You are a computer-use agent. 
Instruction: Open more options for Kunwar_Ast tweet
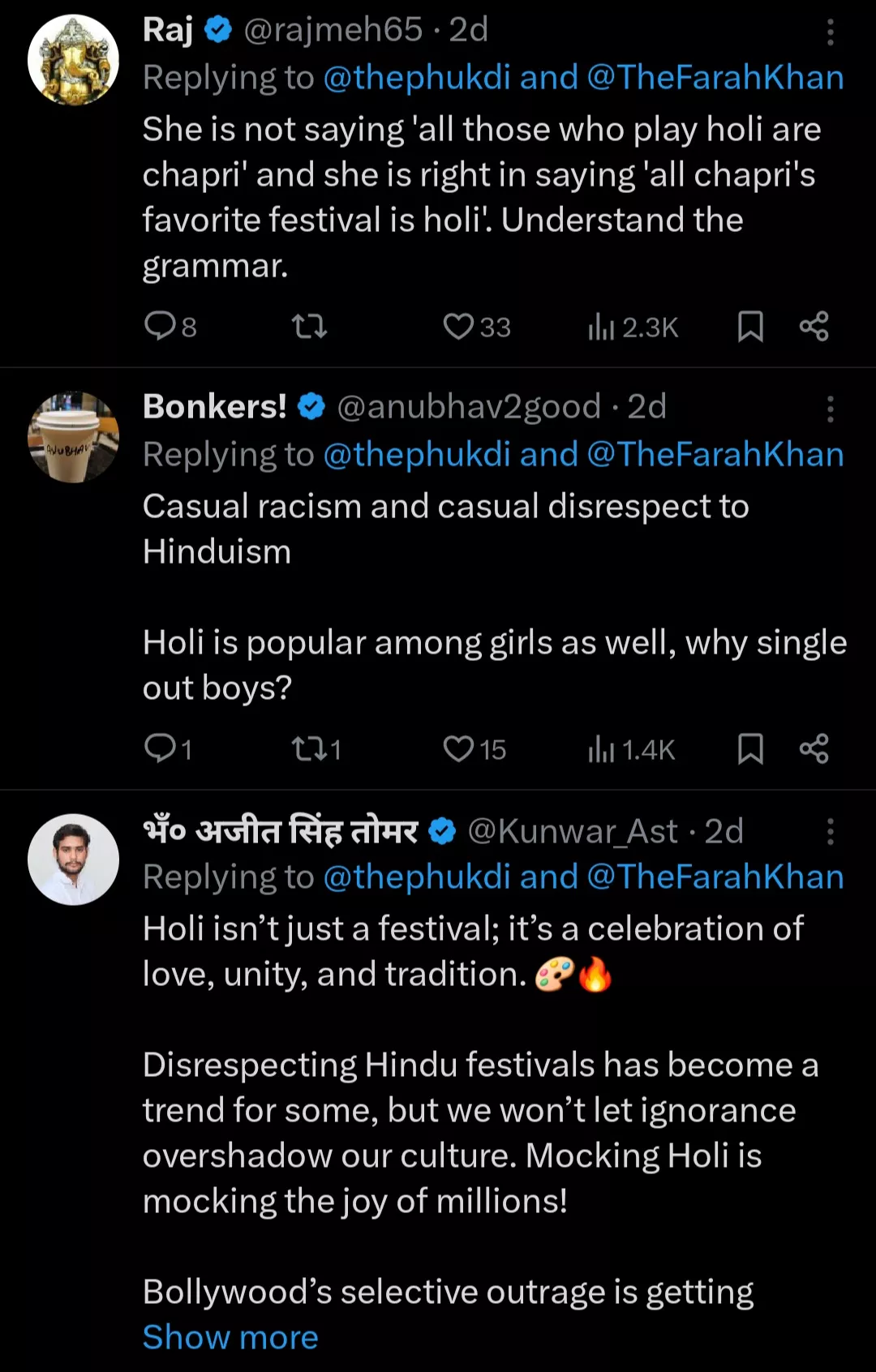(x=830, y=832)
